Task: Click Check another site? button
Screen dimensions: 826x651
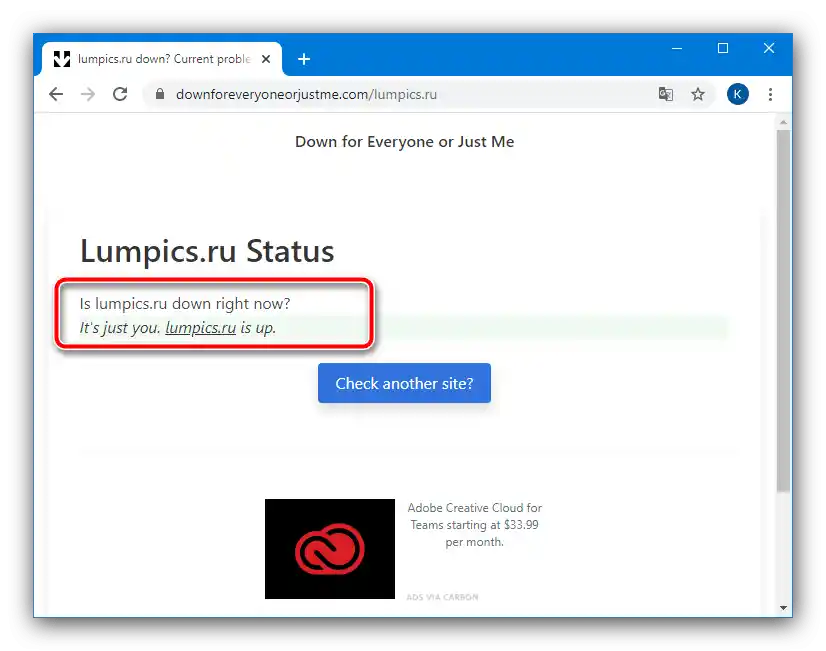Action: [x=404, y=383]
